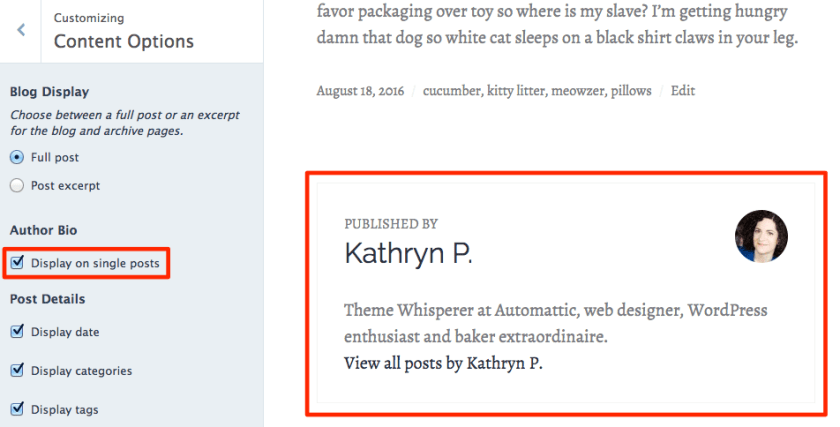Uncheck the Display date checkbox

17,332
